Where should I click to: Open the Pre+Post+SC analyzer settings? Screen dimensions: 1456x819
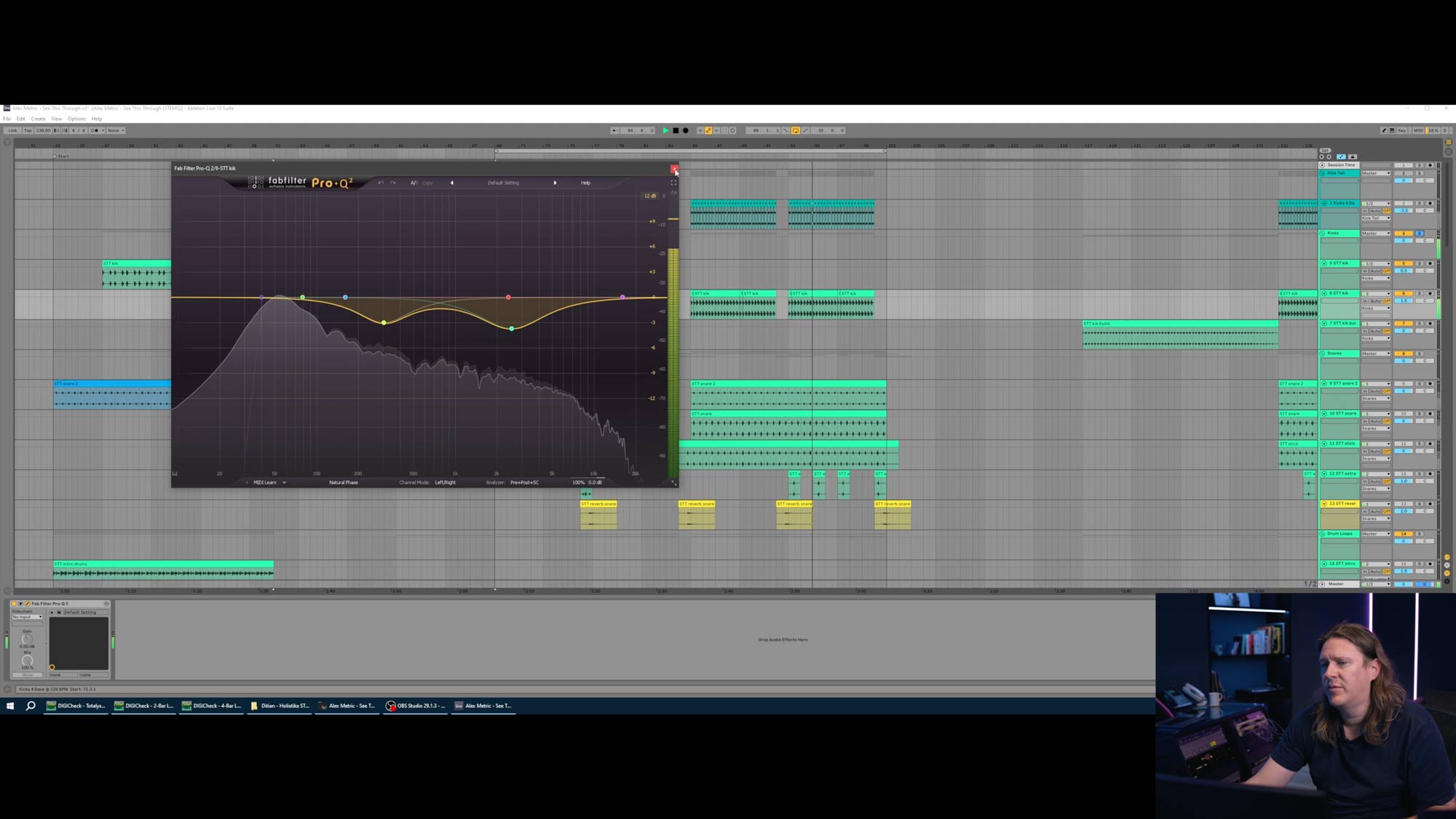[524, 483]
